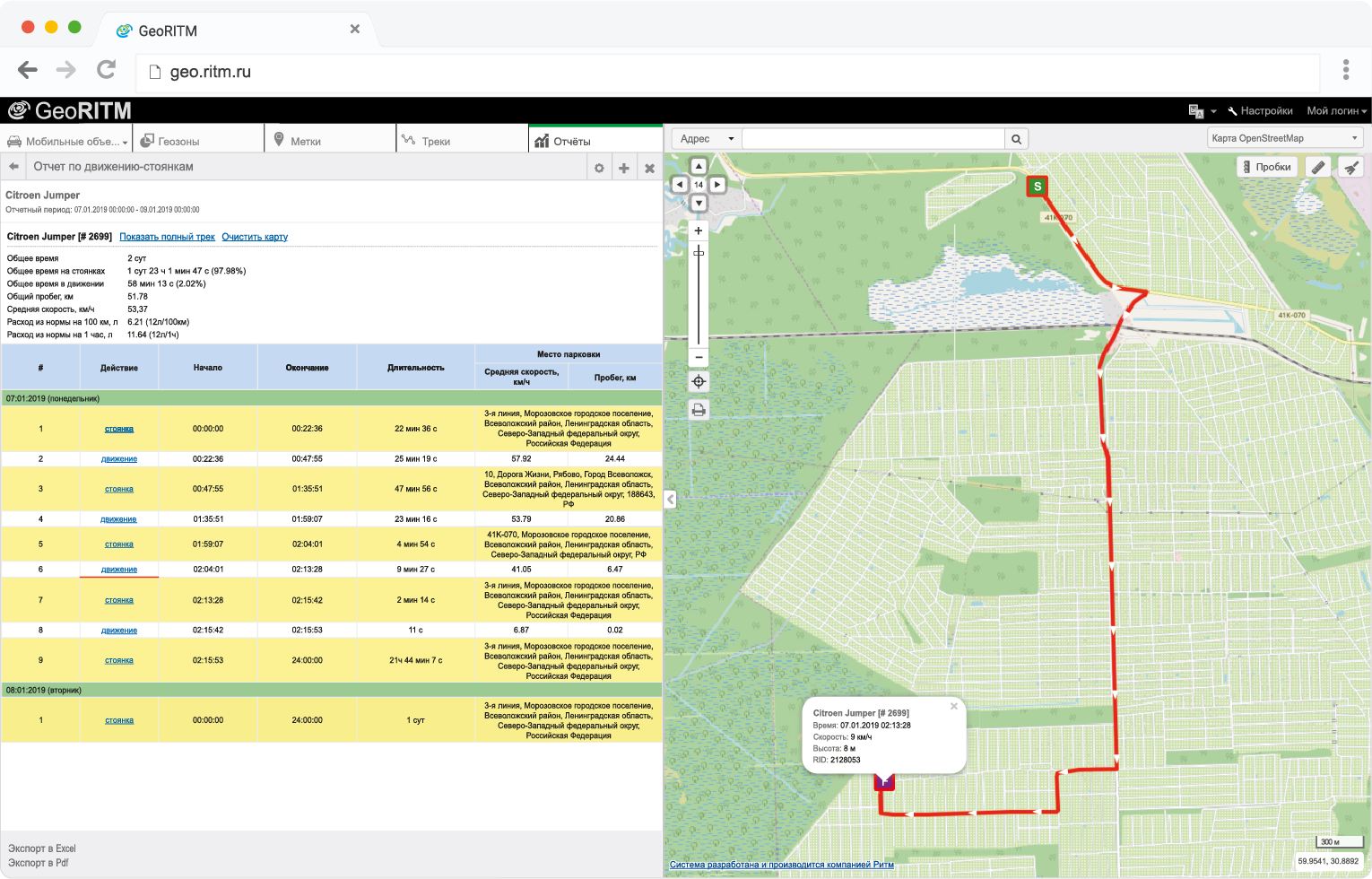Toggle the Пробки traffic layer
The height and width of the screenshot is (879, 1372).
pos(1267,167)
